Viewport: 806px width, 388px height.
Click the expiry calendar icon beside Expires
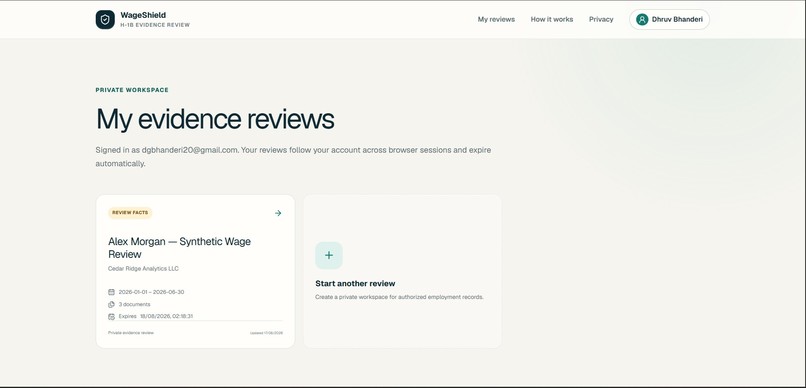coord(111,317)
